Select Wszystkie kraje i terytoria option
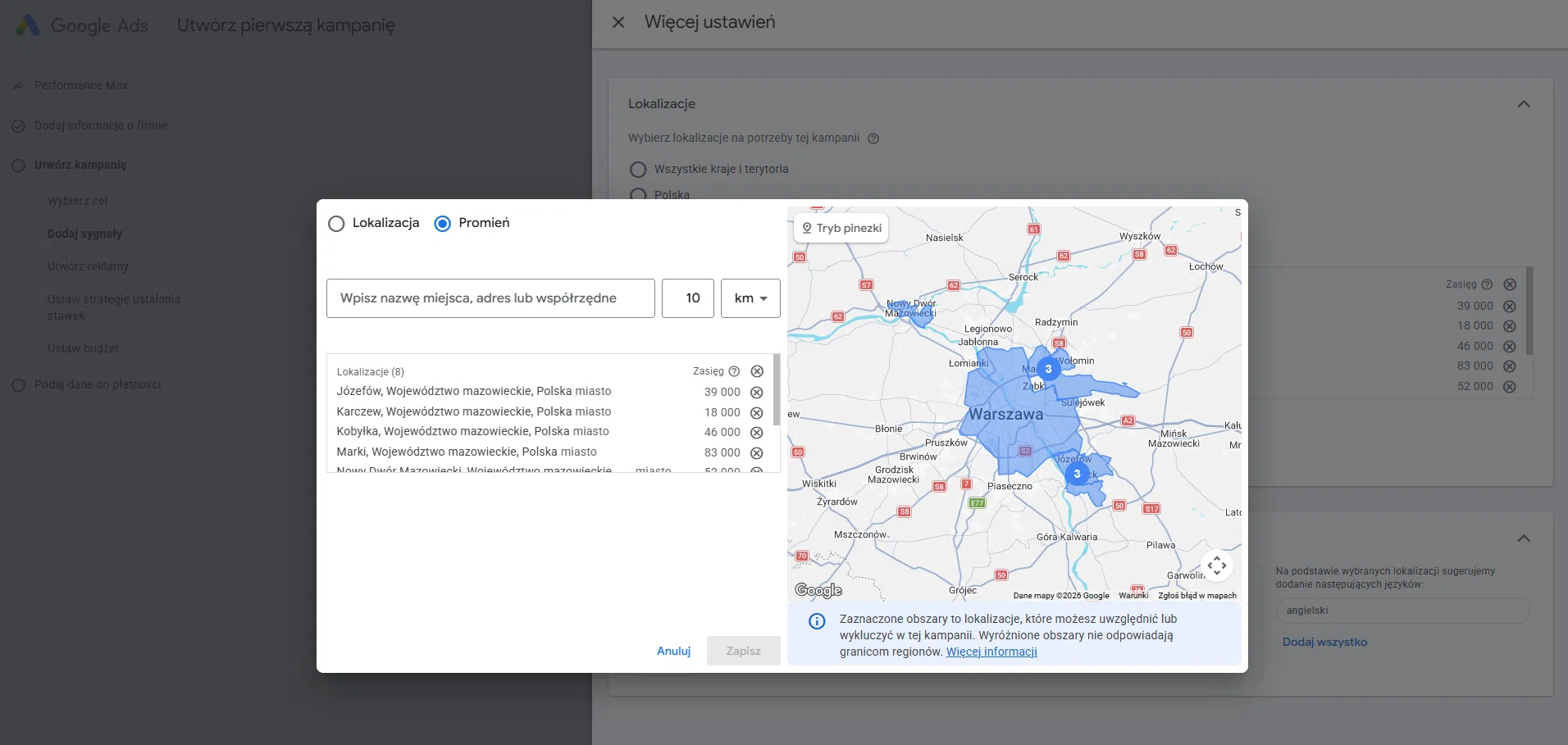This screenshot has width=1568, height=745. [x=638, y=169]
